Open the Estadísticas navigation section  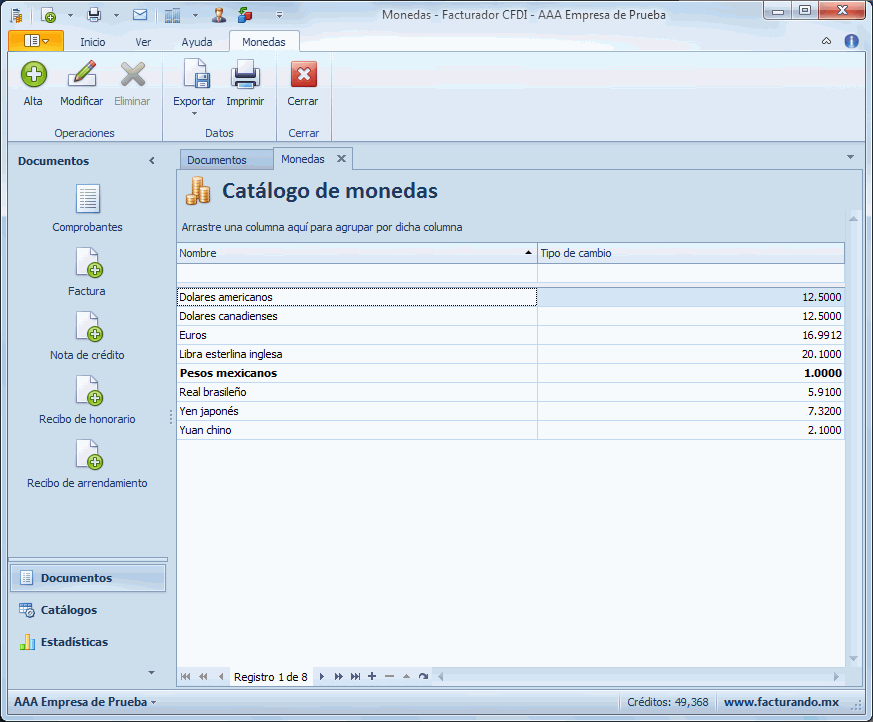[74, 642]
